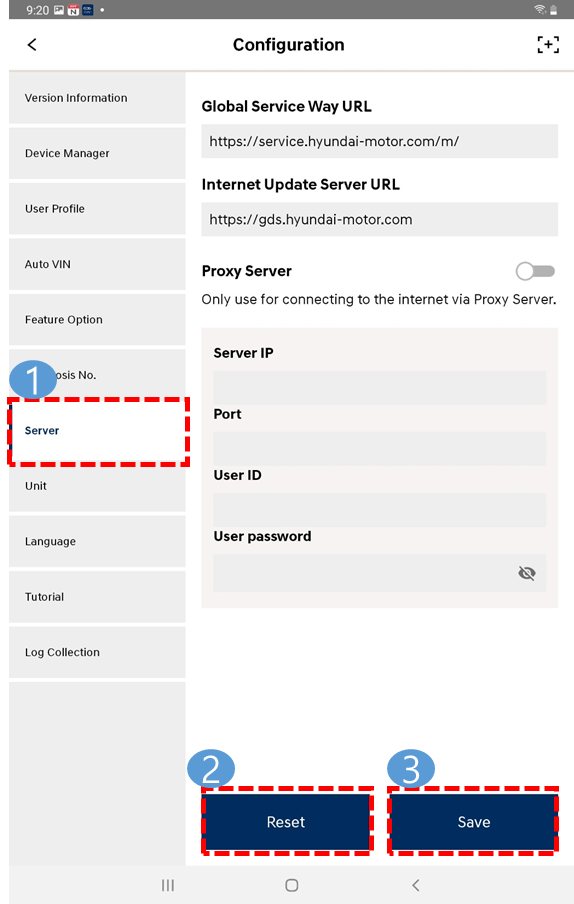Select Device Manager in the sidebar

[x=97, y=153]
